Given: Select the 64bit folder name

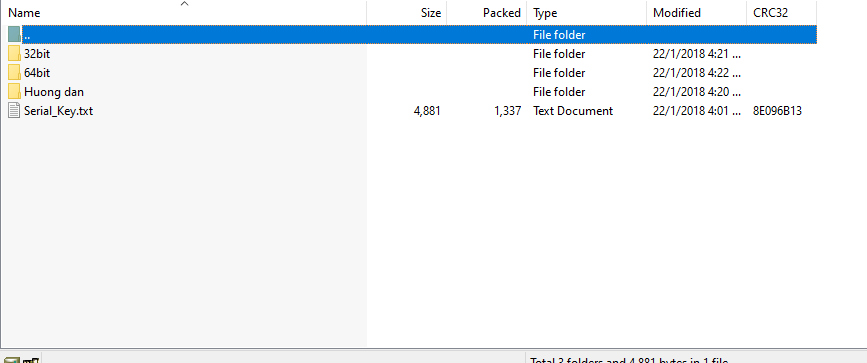Looking at the screenshot, I should pos(37,72).
